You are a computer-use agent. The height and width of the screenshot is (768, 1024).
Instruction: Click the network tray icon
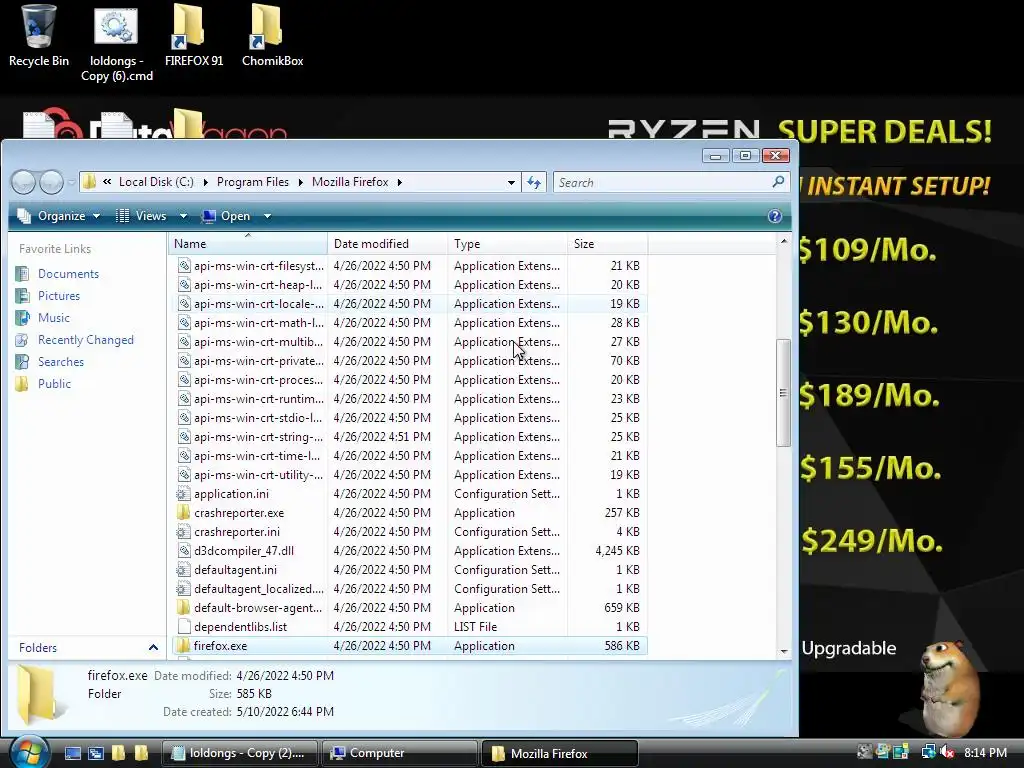(x=928, y=752)
